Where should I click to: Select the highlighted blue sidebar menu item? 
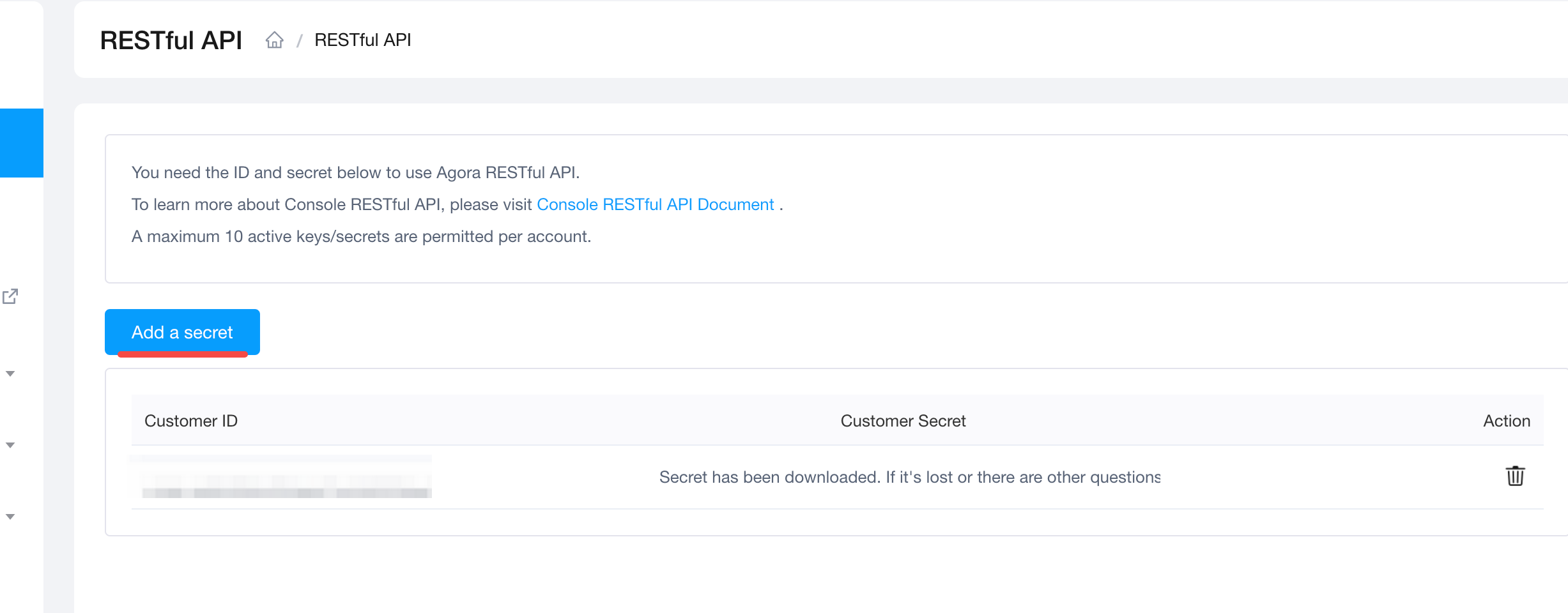tap(22, 143)
